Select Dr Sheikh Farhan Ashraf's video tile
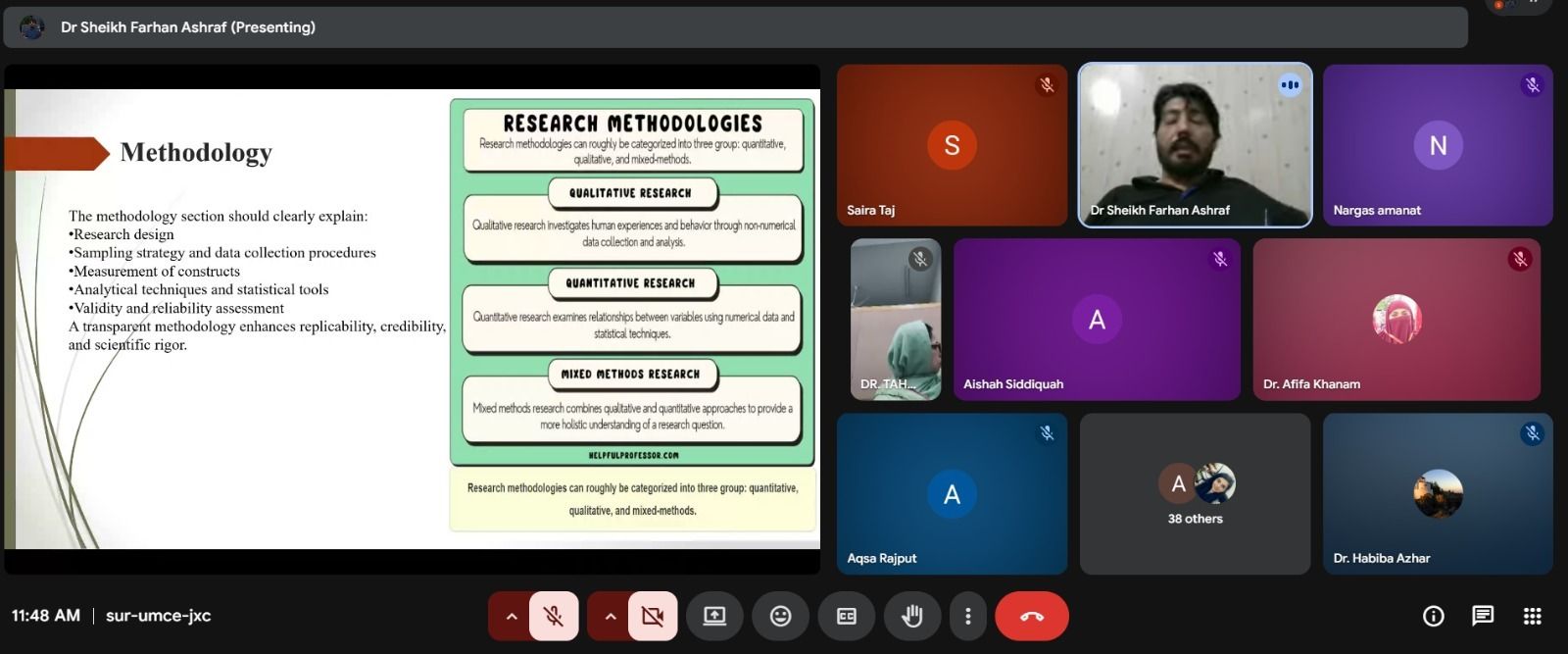 [x=1195, y=145]
